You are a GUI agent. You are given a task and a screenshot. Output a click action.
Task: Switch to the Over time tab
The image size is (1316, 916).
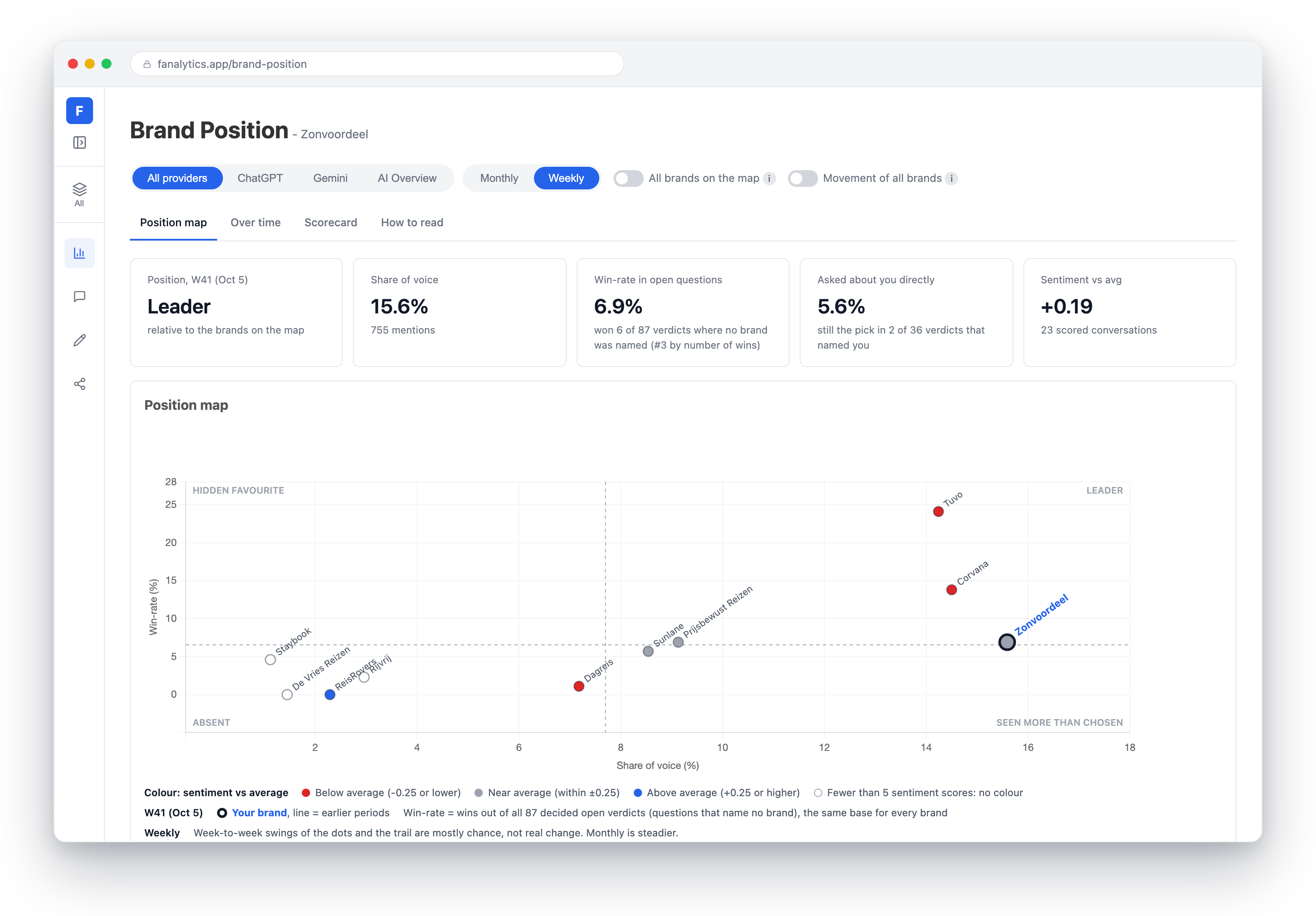coord(256,223)
